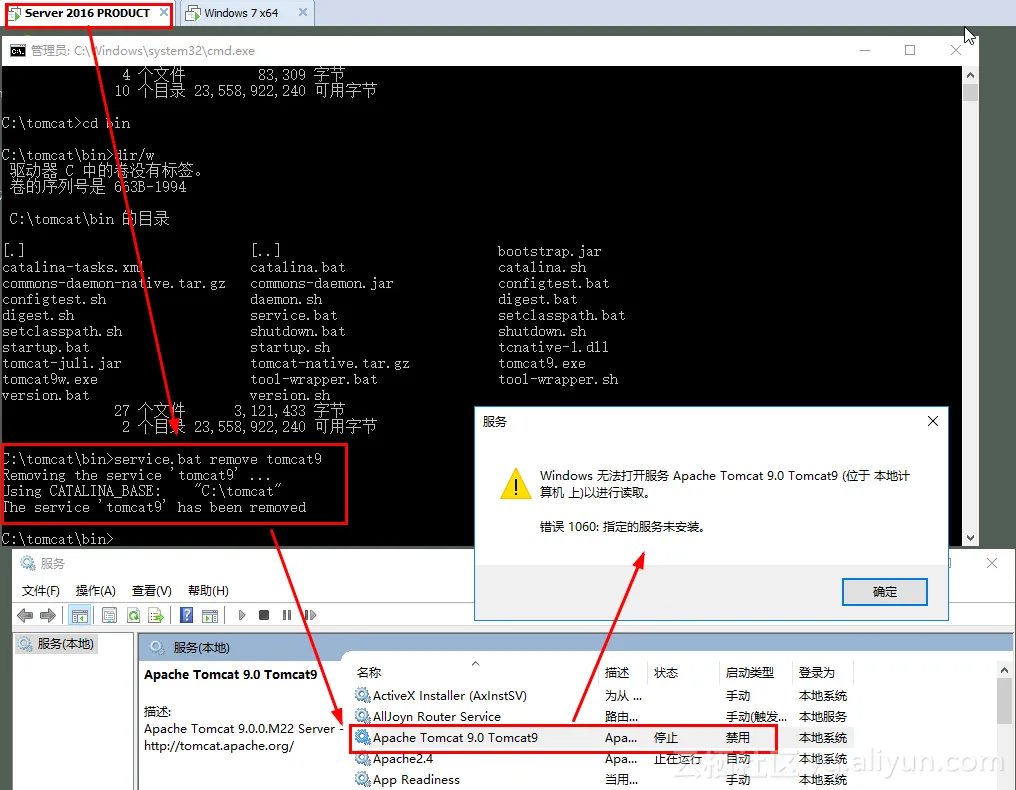Click Stop Service square icon
The width and height of the screenshot is (1016, 790).
tap(264, 615)
